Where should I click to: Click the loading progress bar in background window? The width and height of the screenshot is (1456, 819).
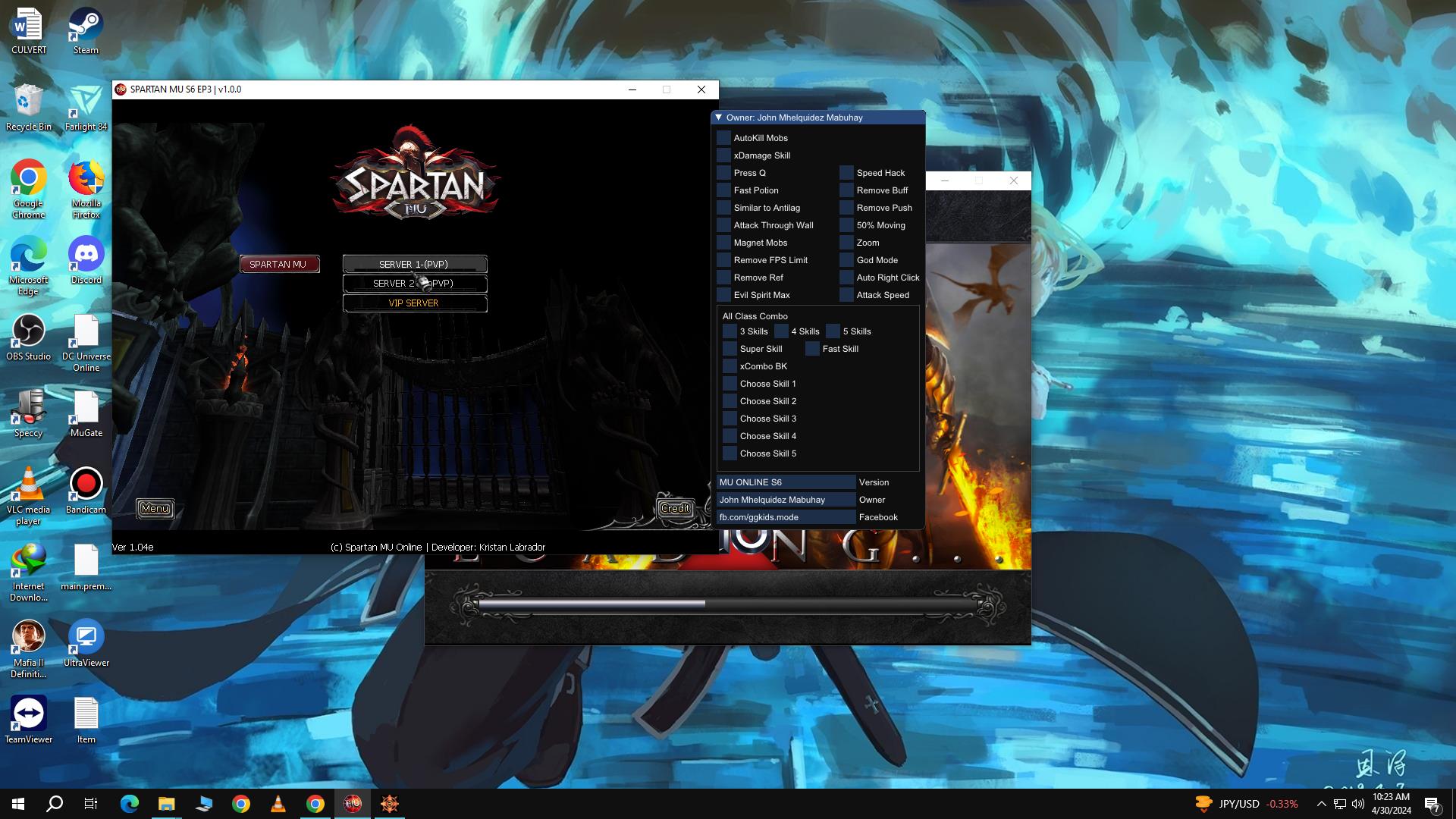(728, 604)
